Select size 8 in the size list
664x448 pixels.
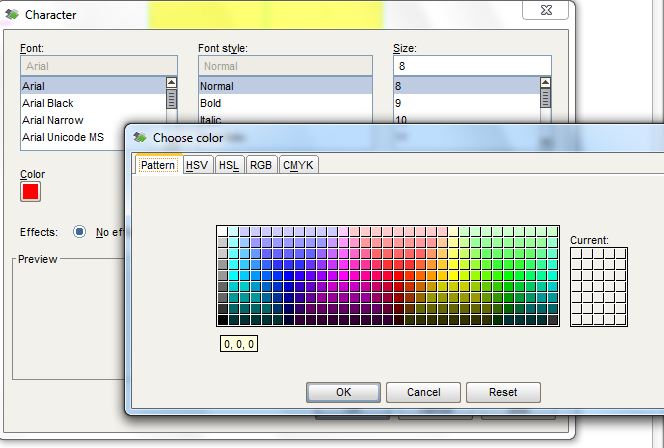coord(467,86)
